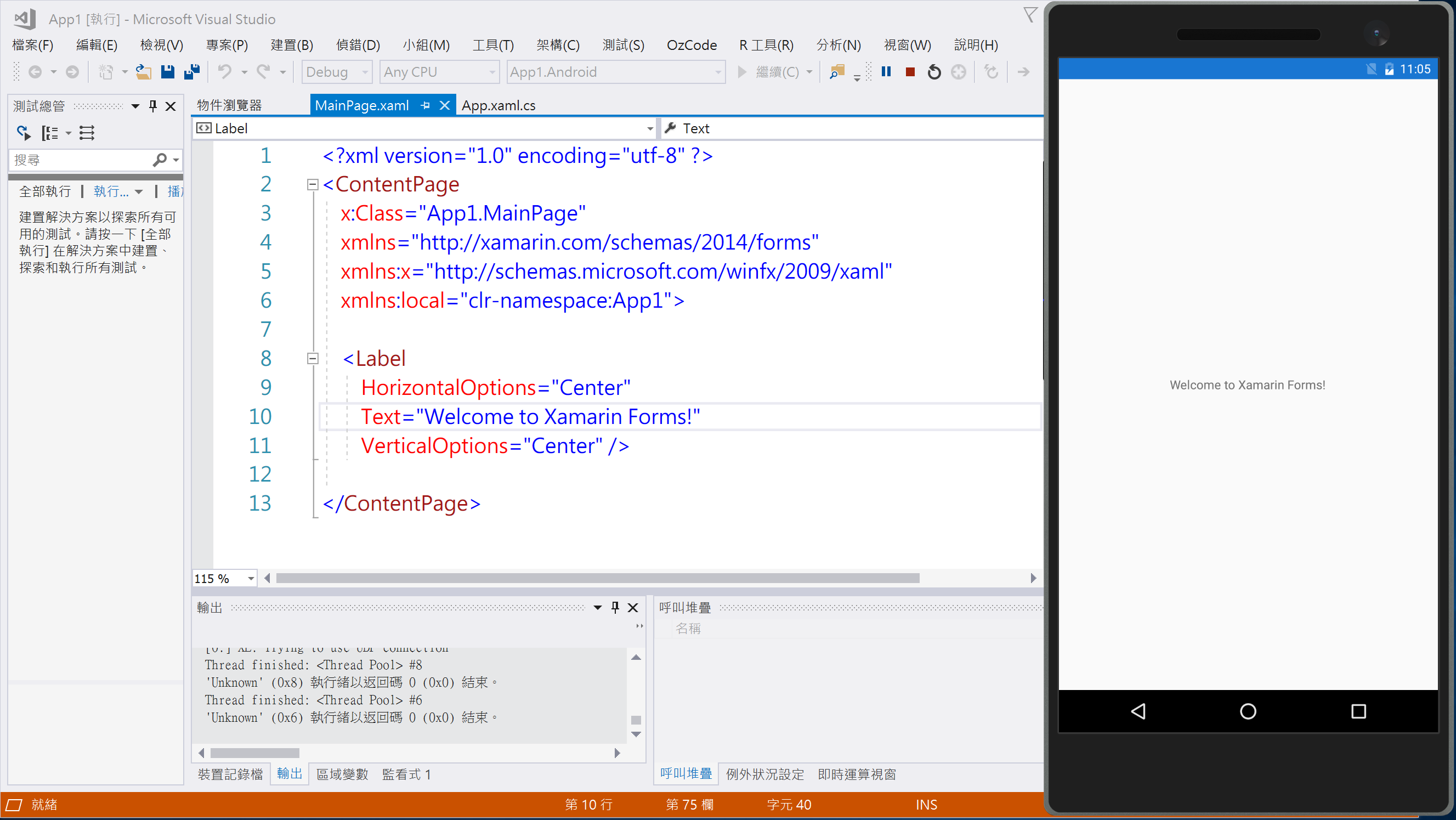
Task: Click the editor horizontal scrollbar thumb
Action: [x=597, y=578]
